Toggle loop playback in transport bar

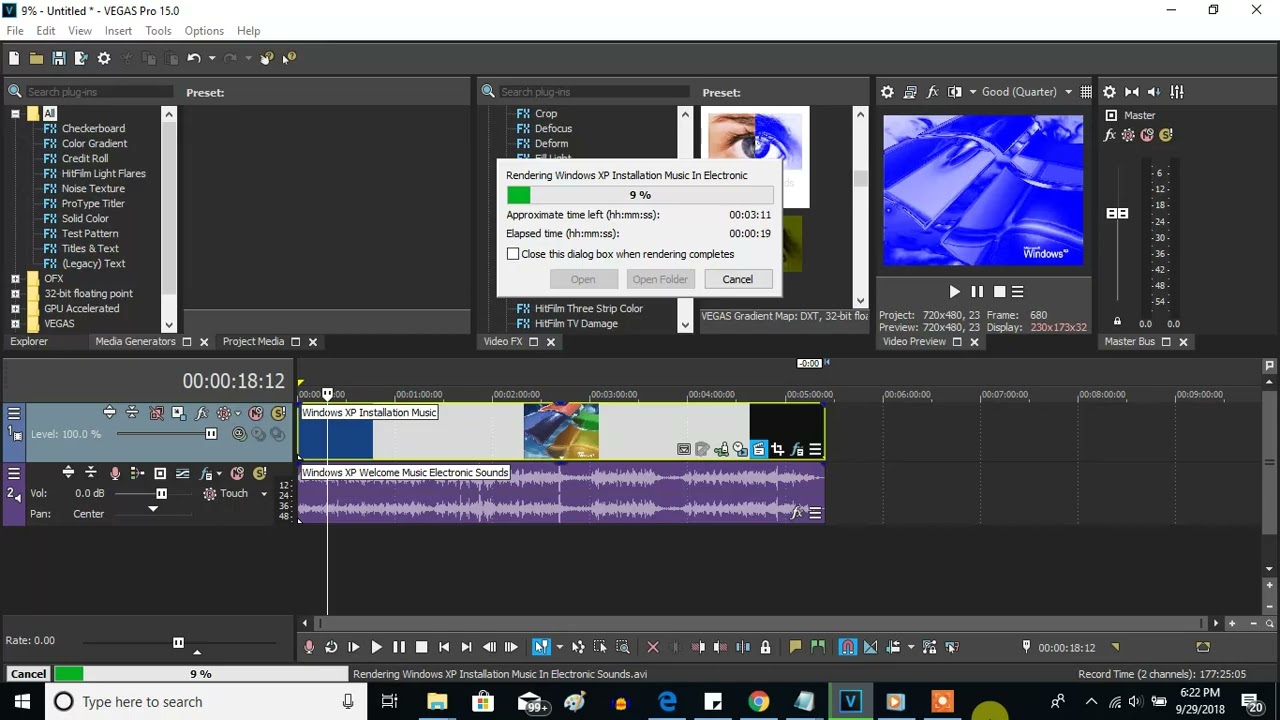tap(331, 647)
